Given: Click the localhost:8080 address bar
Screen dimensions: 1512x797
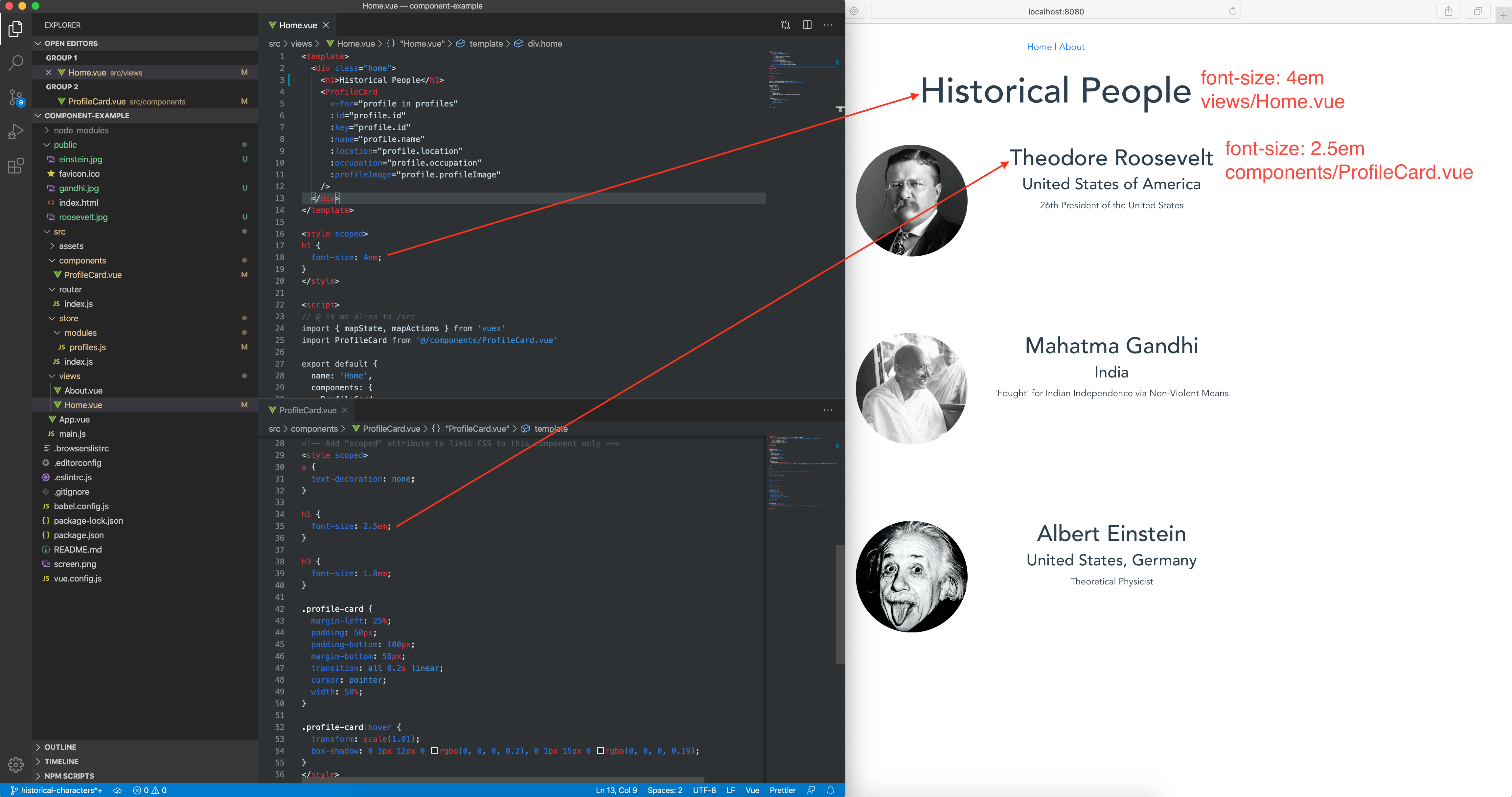Looking at the screenshot, I should tap(1055, 11).
